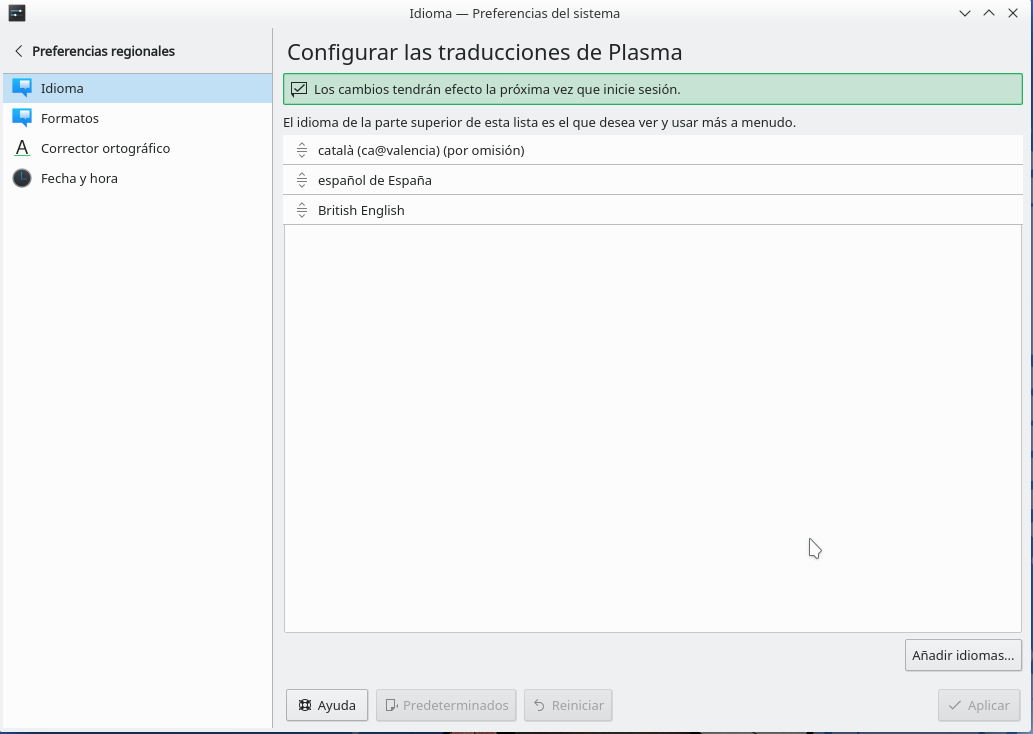
Task: Click the checkmark icon in the green banner
Action: coord(299,89)
